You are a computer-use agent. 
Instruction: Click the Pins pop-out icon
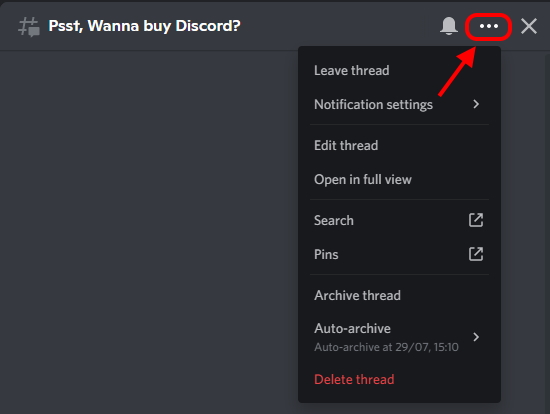tap(476, 254)
